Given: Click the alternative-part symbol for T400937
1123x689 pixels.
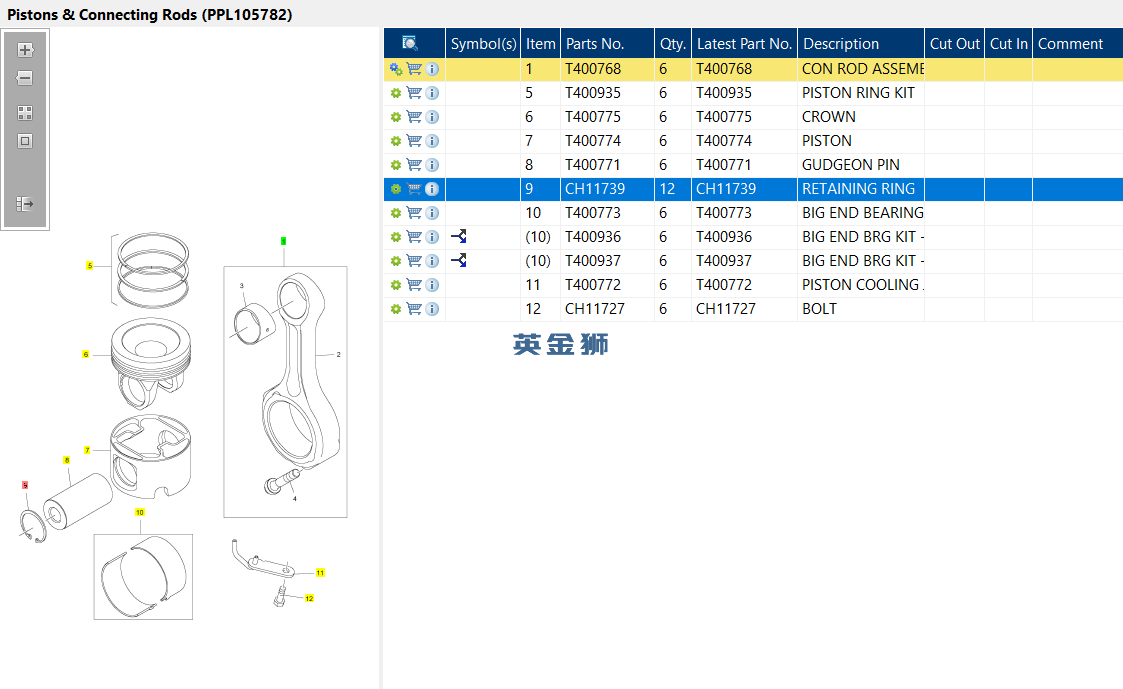Looking at the screenshot, I should pos(459,261).
